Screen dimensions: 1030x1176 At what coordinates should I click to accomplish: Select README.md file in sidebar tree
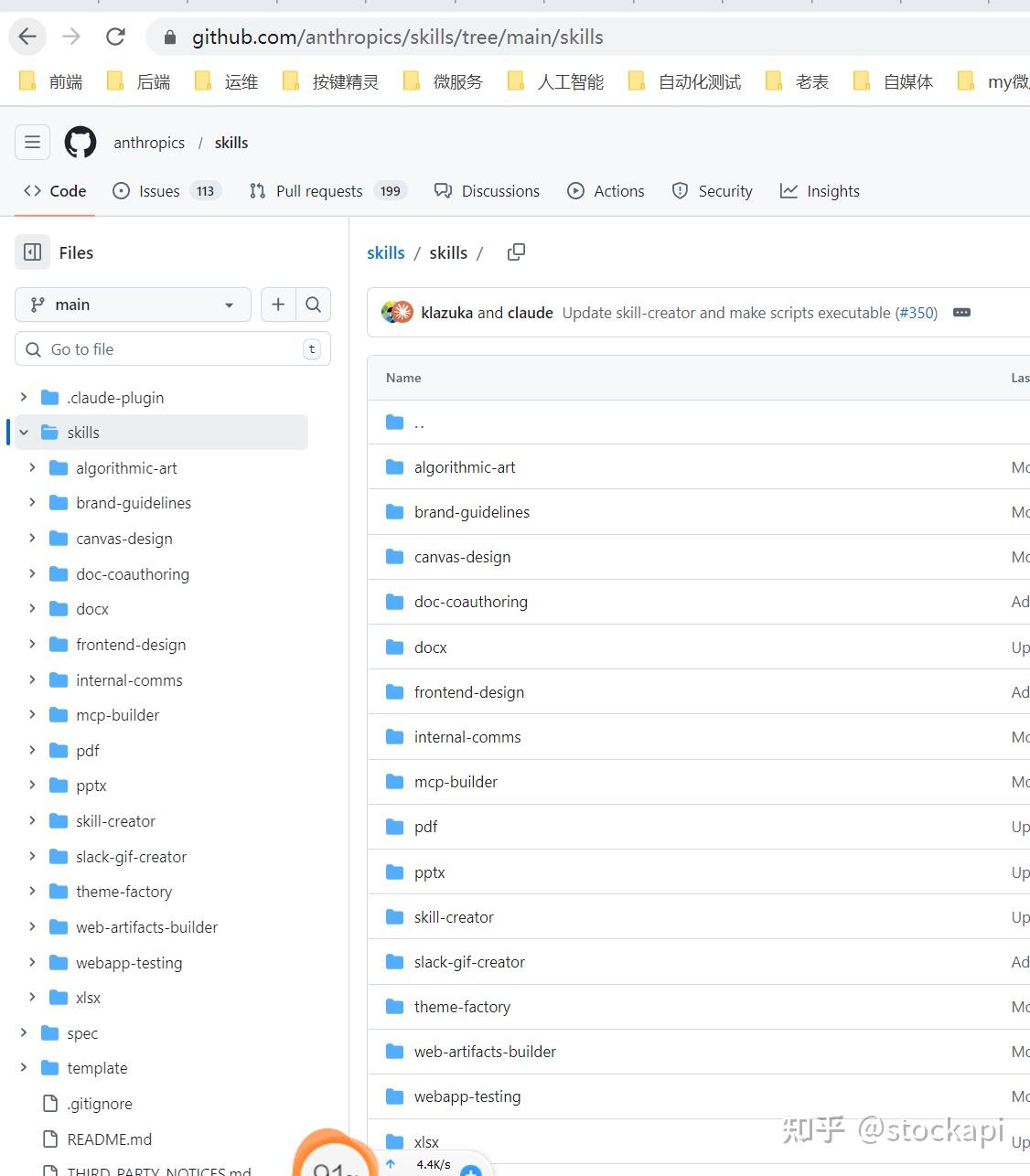click(110, 1139)
